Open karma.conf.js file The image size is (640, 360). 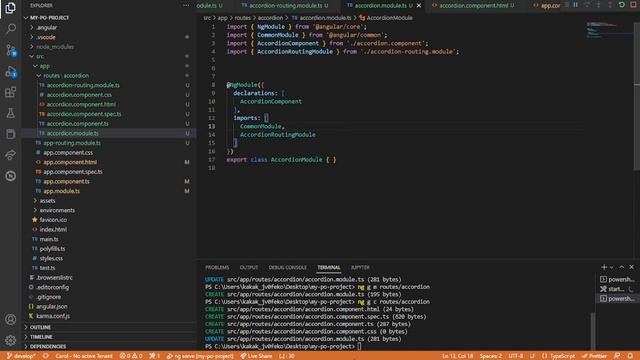53,316
